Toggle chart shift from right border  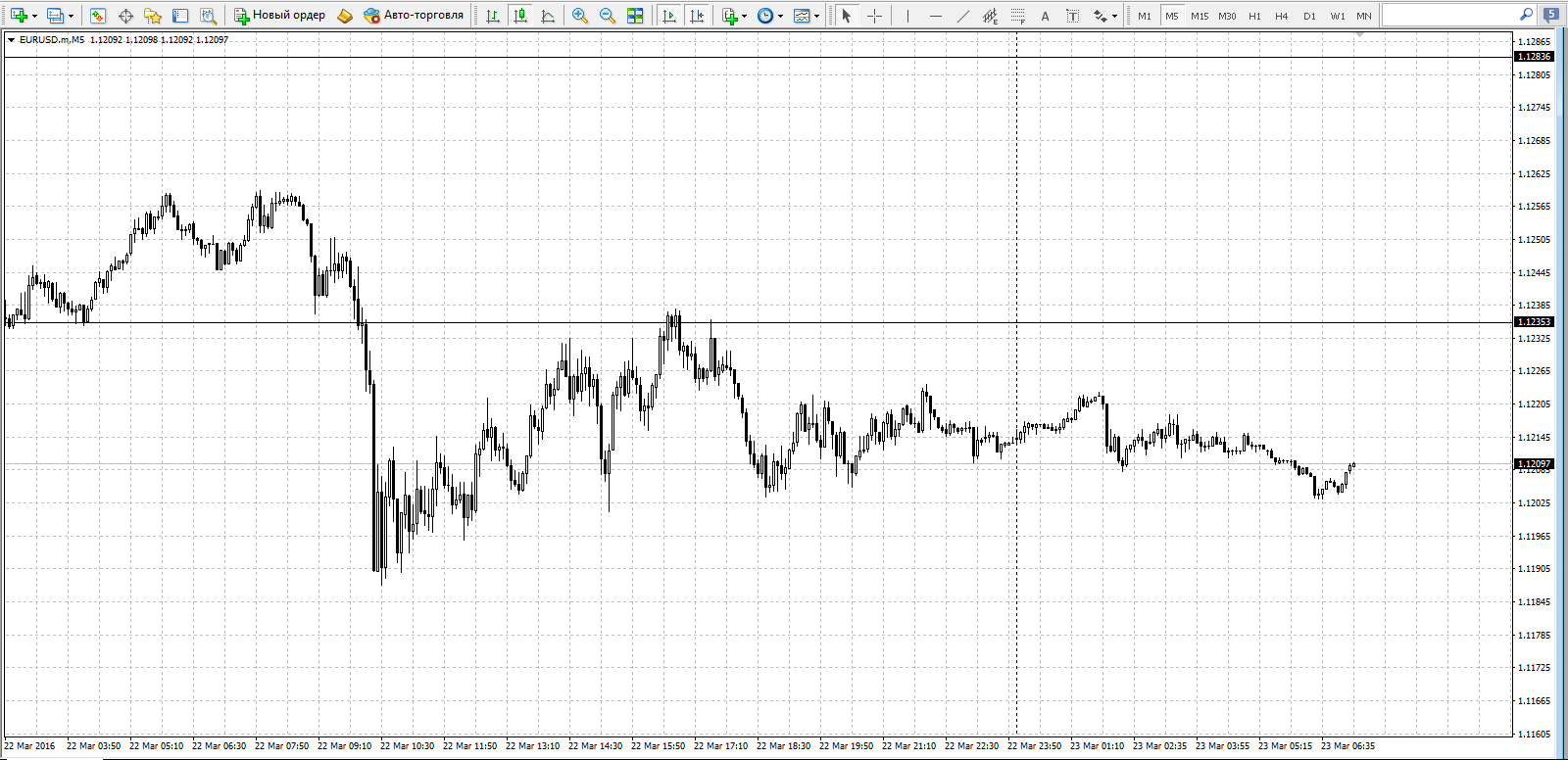698,16
